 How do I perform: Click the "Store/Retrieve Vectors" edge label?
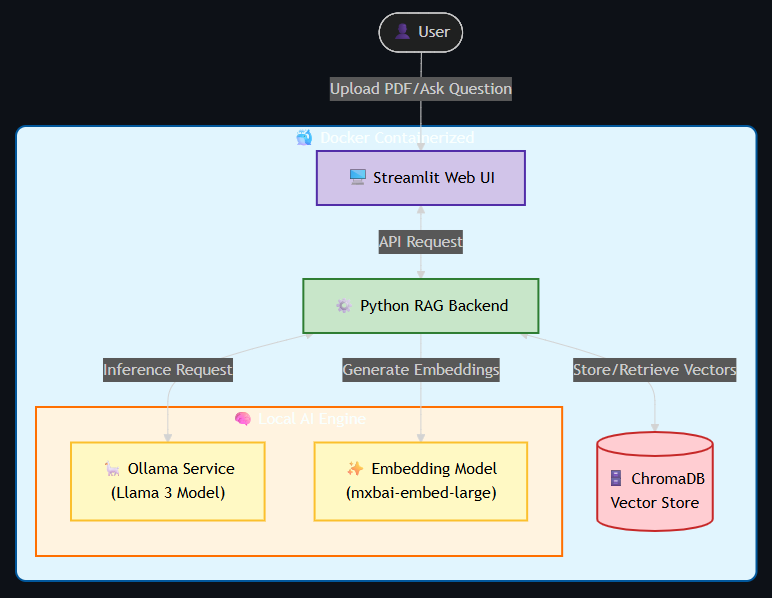[x=655, y=370]
